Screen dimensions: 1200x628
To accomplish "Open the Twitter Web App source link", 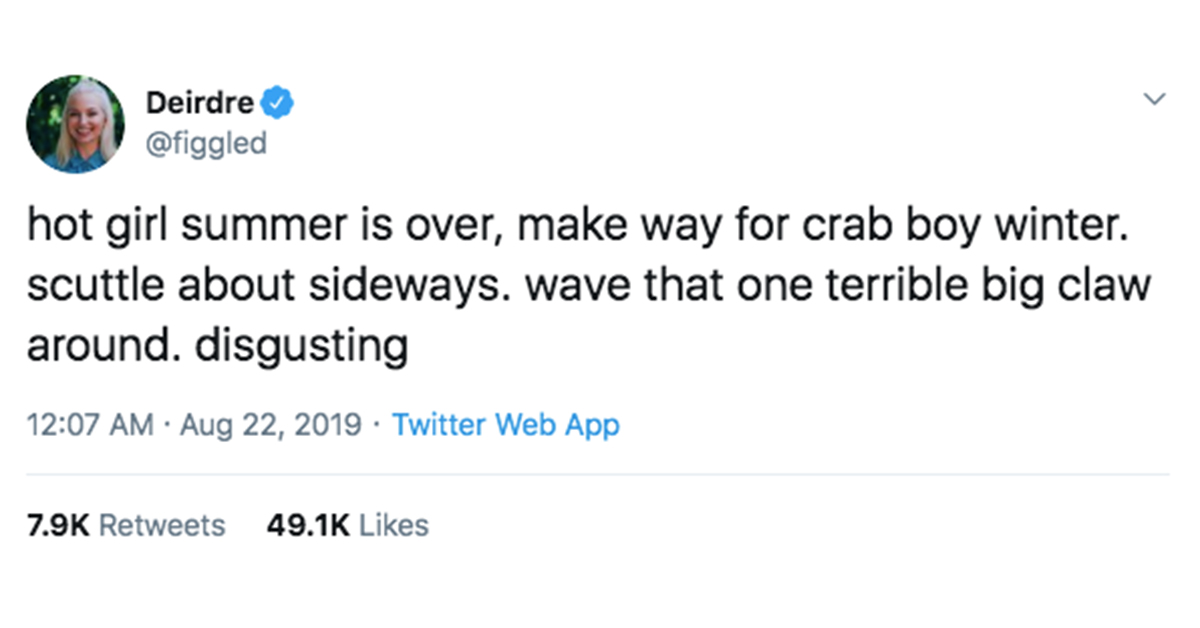I will (x=506, y=424).
